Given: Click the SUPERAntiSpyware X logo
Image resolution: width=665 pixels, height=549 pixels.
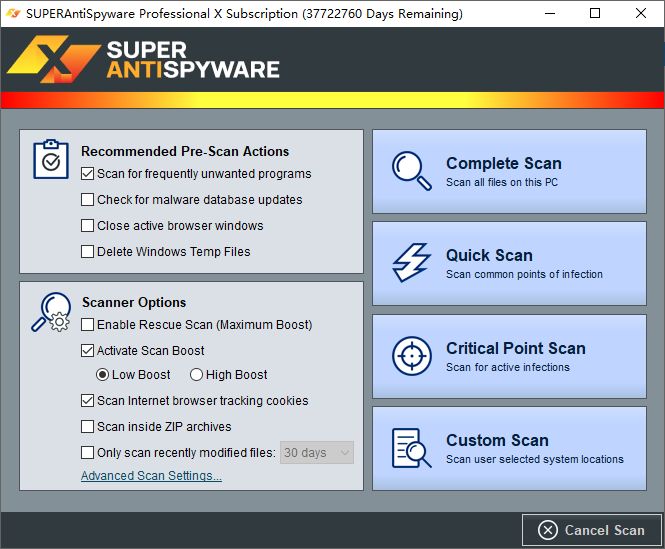Looking at the screenshot, I should point(54,59).
